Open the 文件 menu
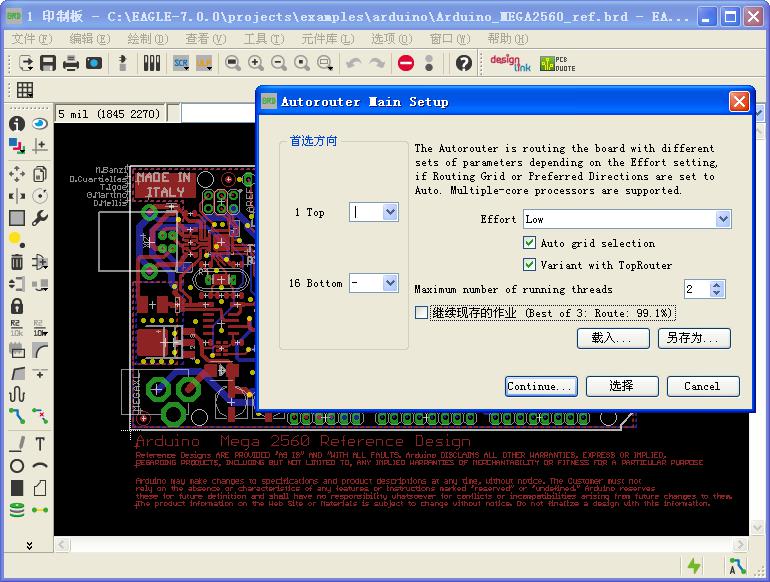Viewport: 770px width, 582px height. [31, 38]
